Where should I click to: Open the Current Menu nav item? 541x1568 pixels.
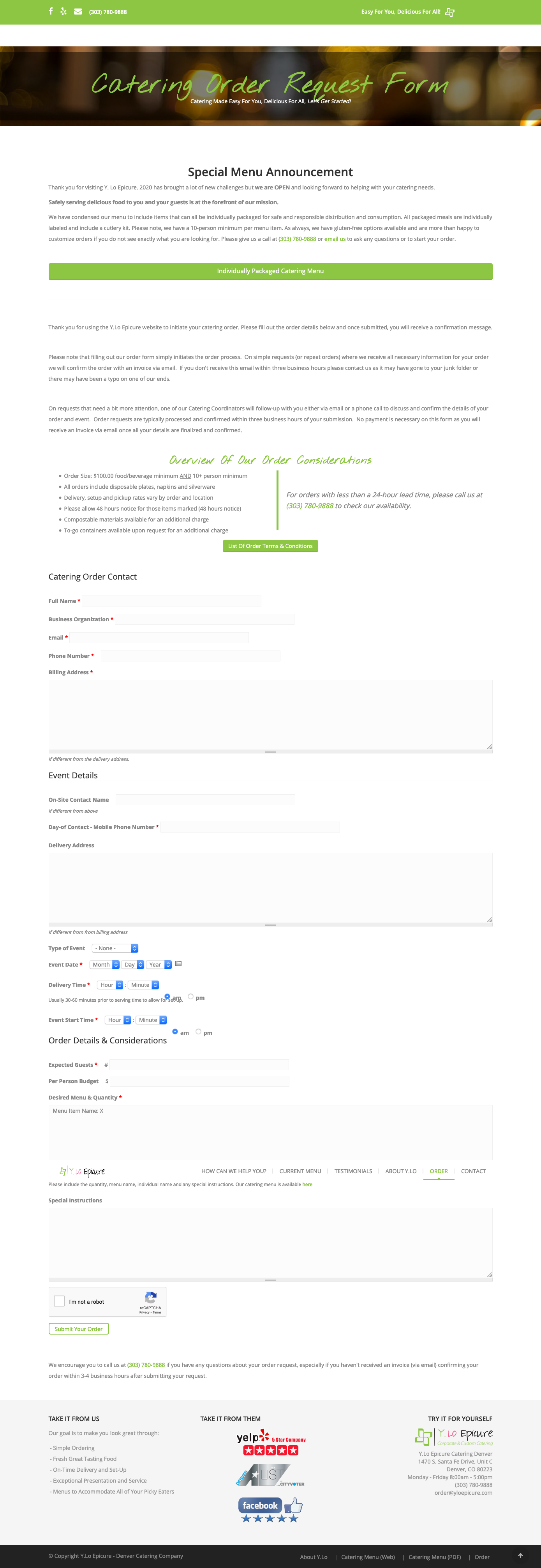[300, 1171]
